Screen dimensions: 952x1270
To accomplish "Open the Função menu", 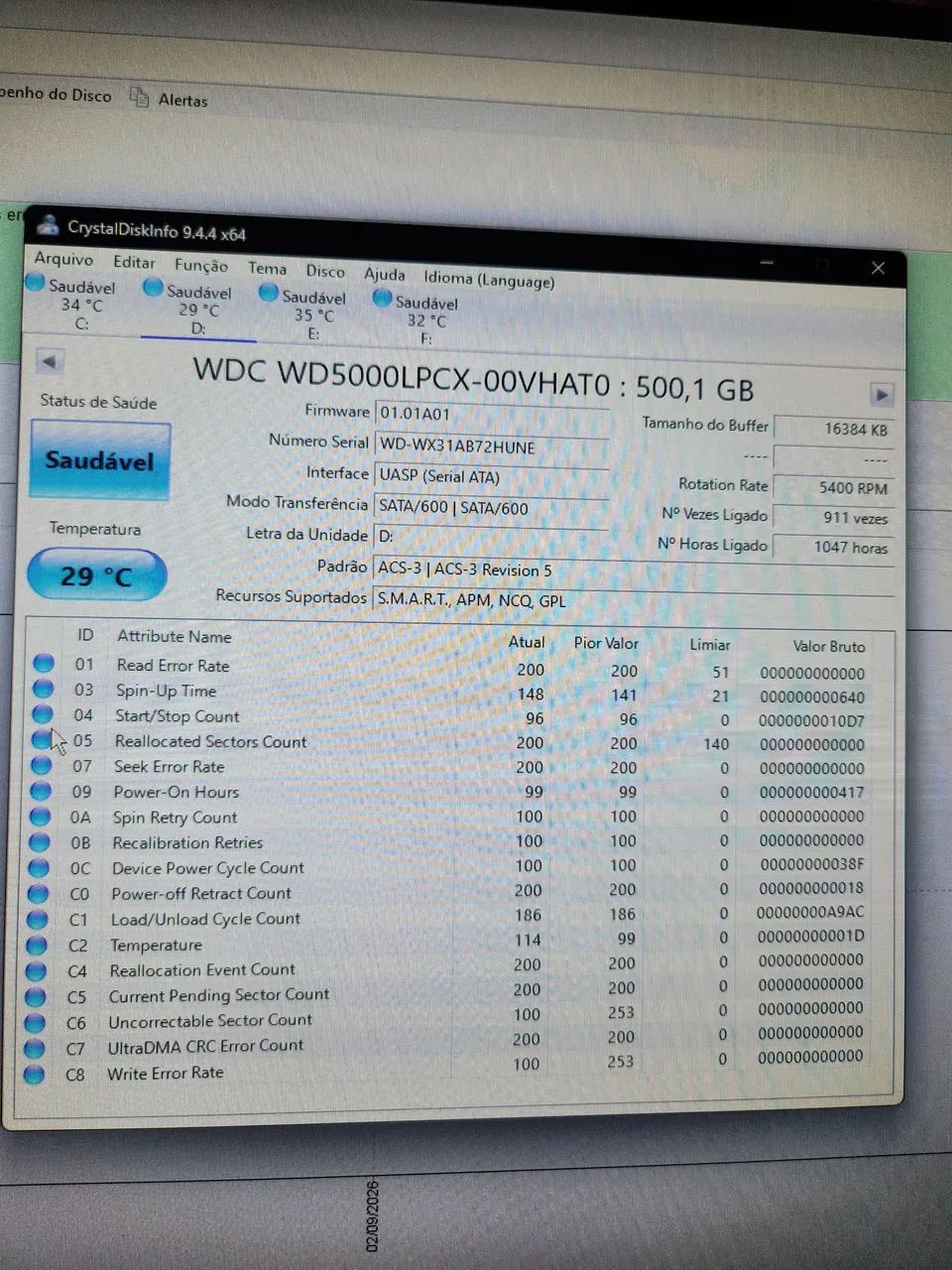I will (201, 266).
